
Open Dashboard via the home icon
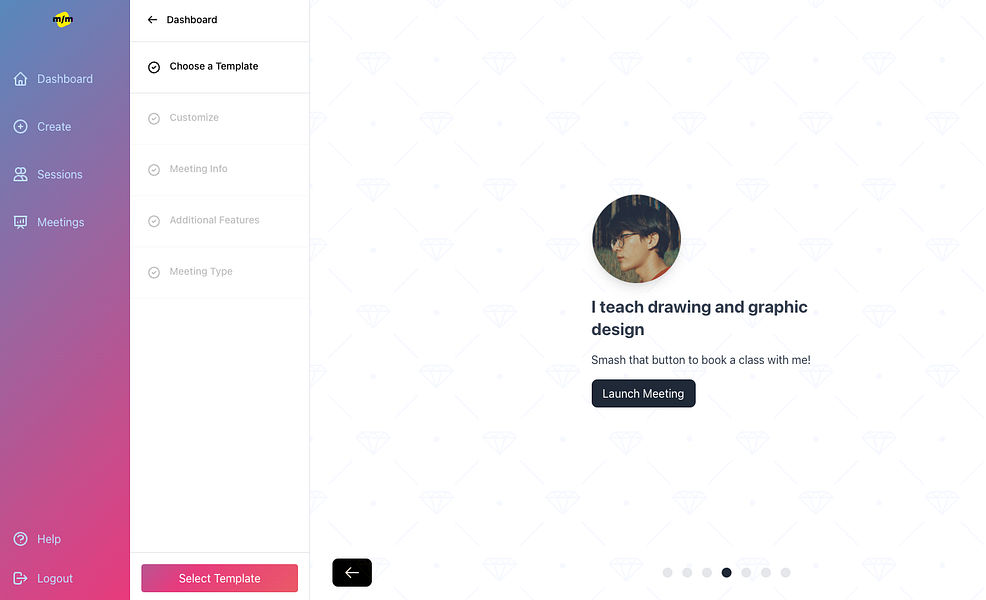point(21,79)
